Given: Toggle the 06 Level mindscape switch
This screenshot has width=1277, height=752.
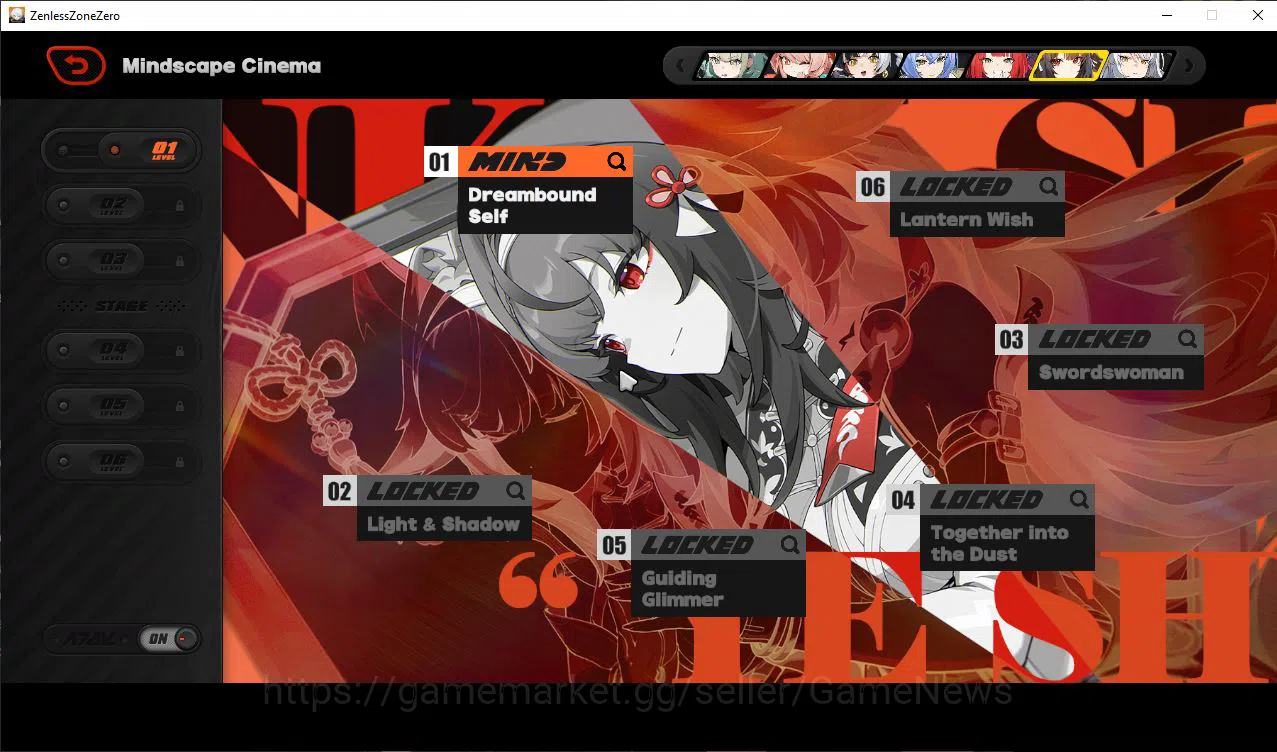Looking at the screenshot, I should click(x=121, y=462).
